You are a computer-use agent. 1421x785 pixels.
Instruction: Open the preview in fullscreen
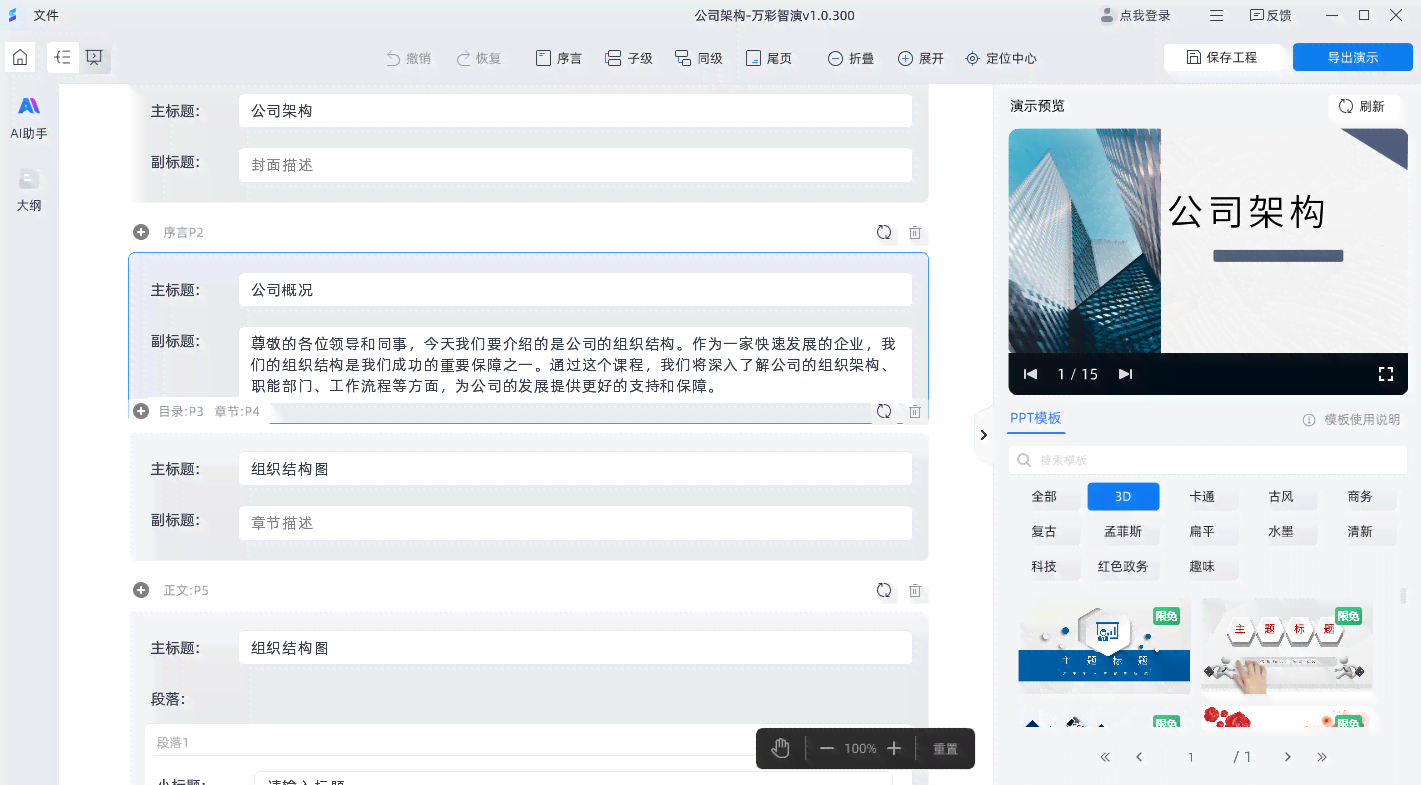coord(1386,374)
